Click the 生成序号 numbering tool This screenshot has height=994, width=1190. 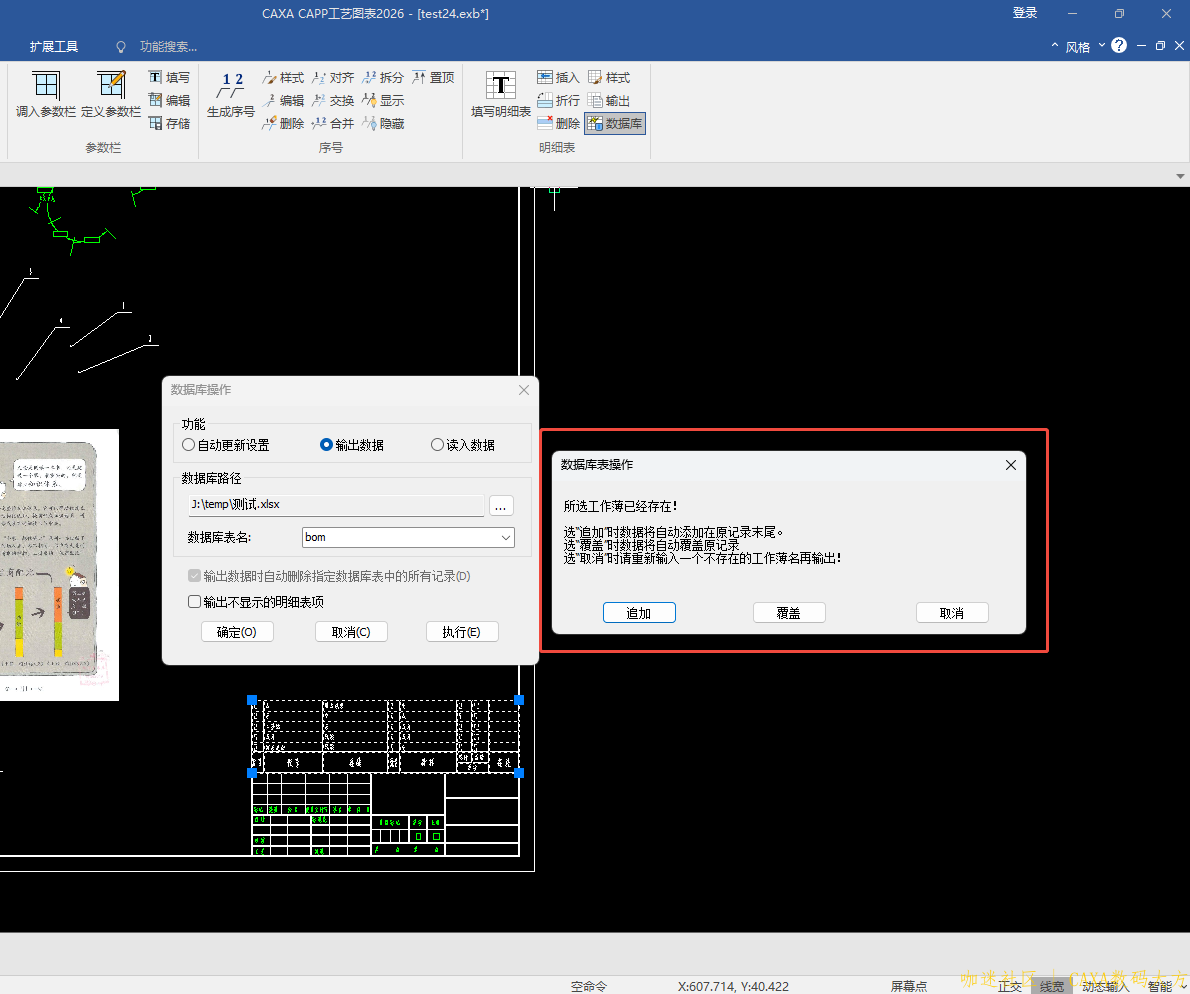coord(231,95)
